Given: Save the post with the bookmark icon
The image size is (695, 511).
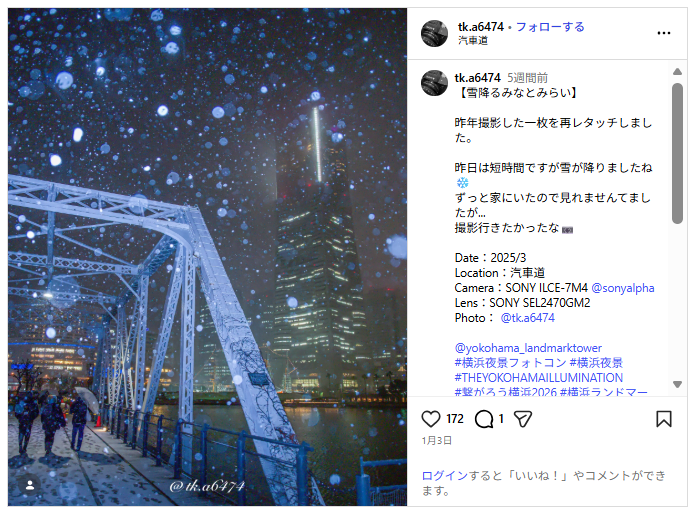Looking at the screenshot, I should tap(664, 419).
